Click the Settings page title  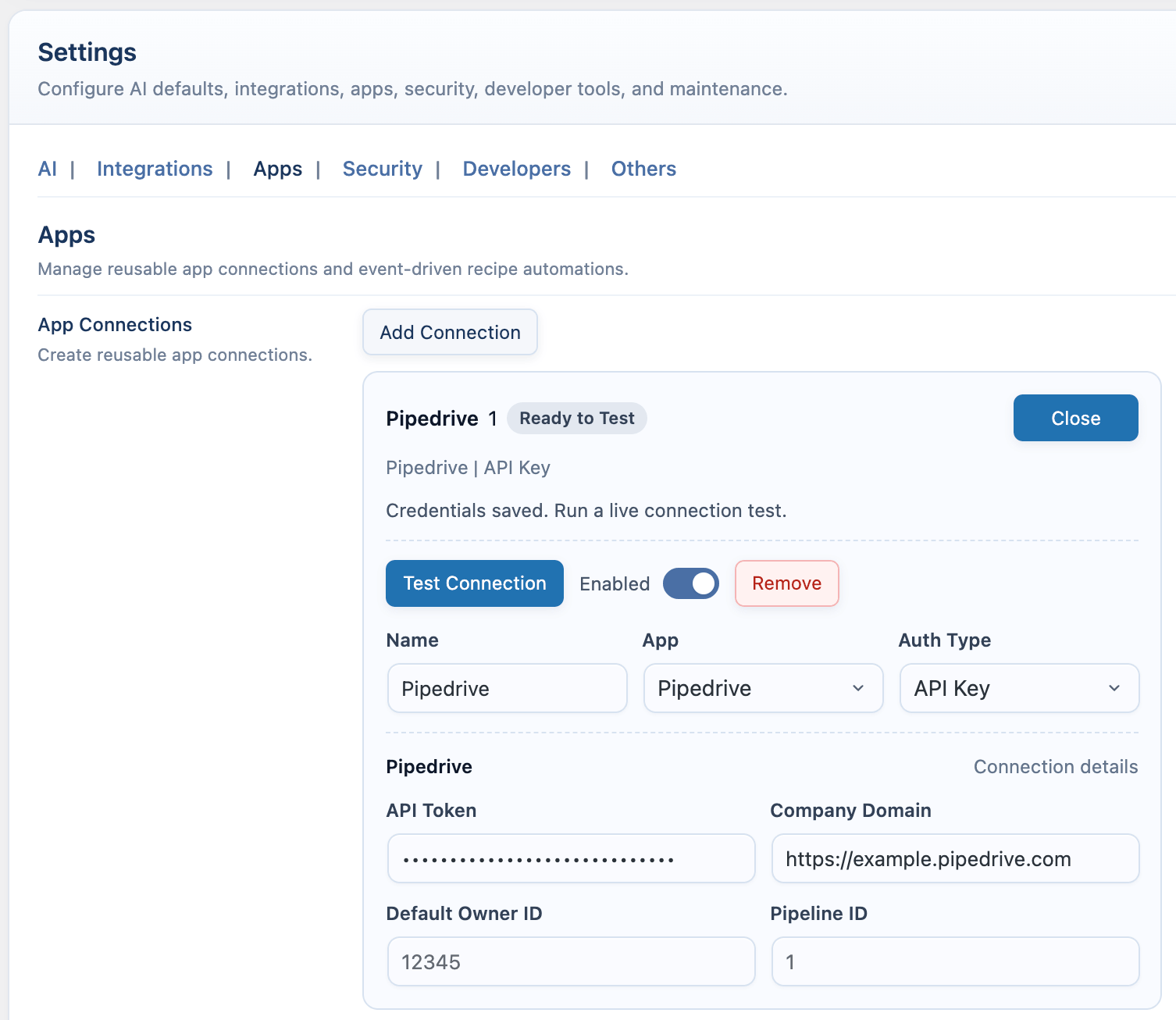(87, 52)
